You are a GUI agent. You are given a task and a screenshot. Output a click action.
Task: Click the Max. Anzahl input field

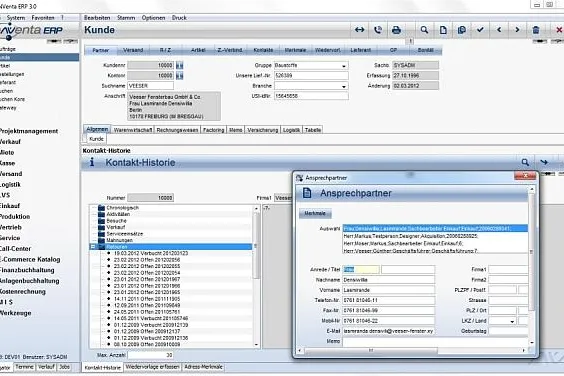(x=150, y=355)
